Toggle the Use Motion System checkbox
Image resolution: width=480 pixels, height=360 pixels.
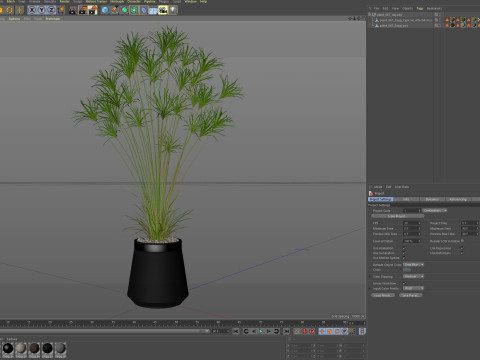point(404,258)
